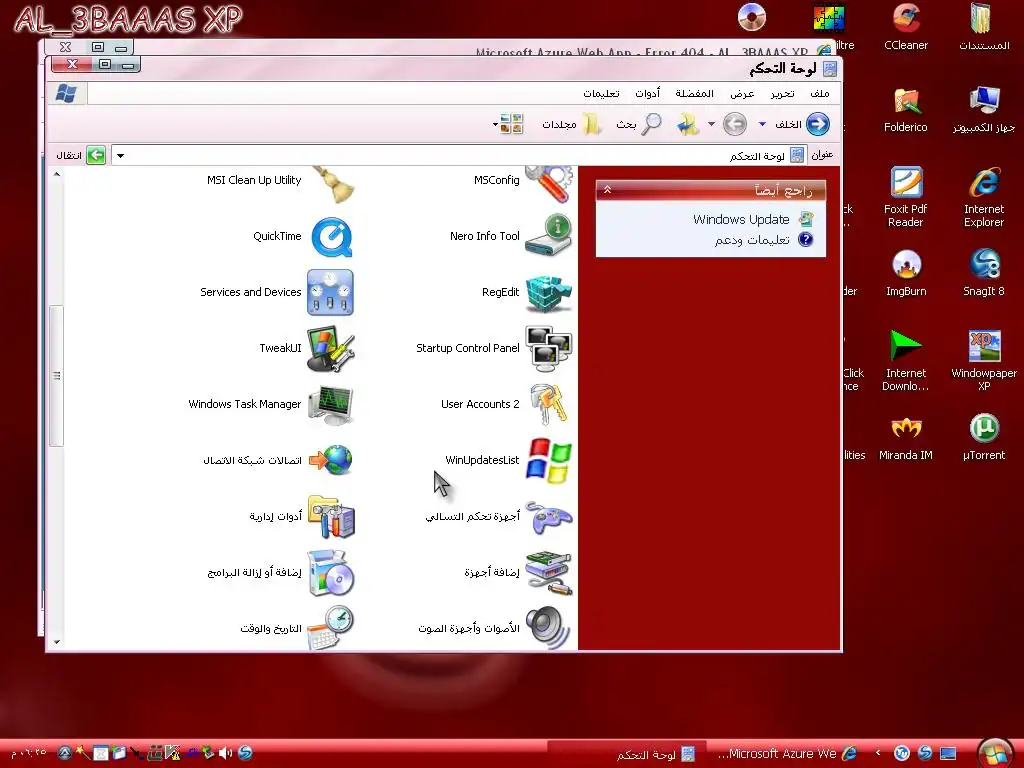1024x768 pixels.
Task: Open the administrative tools icon
Action: tap(331, 517)
